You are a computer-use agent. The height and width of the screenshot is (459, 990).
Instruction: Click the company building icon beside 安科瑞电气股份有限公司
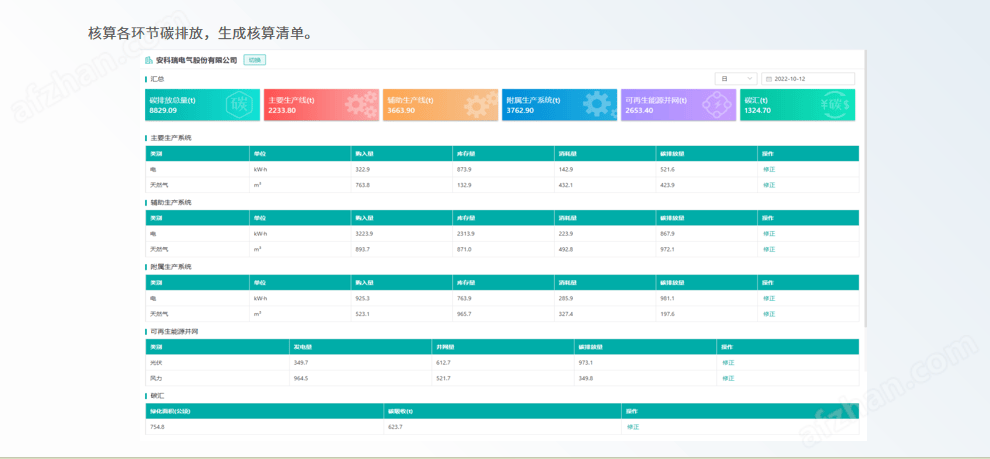click(x=150, y=61)
